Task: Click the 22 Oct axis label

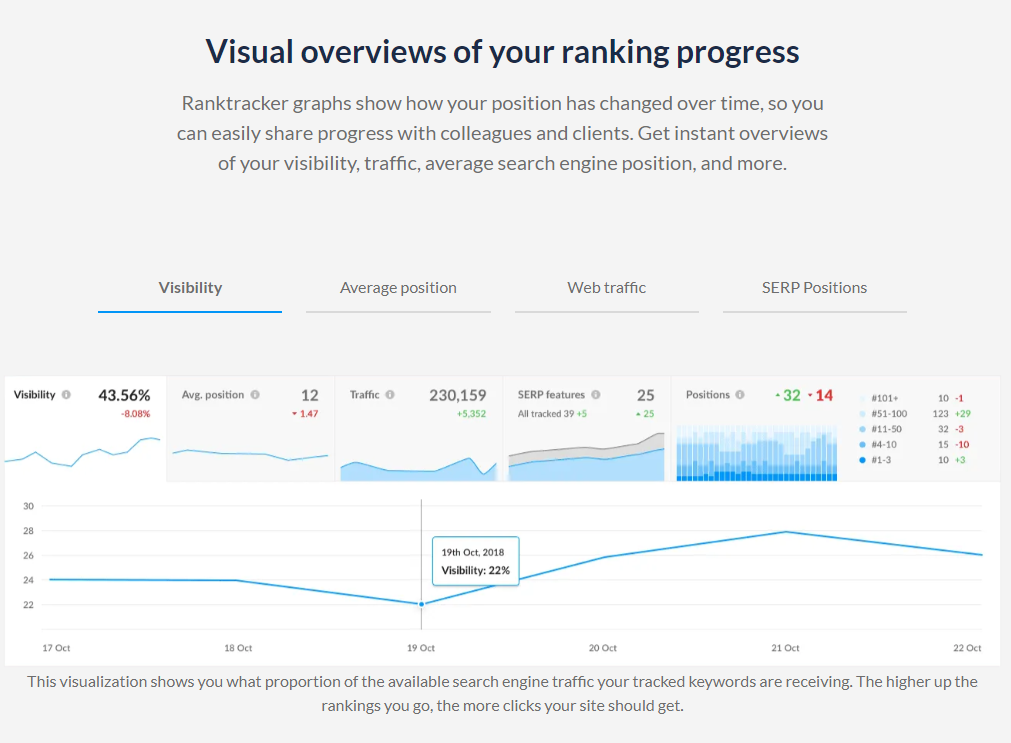Action: [967, 648]
